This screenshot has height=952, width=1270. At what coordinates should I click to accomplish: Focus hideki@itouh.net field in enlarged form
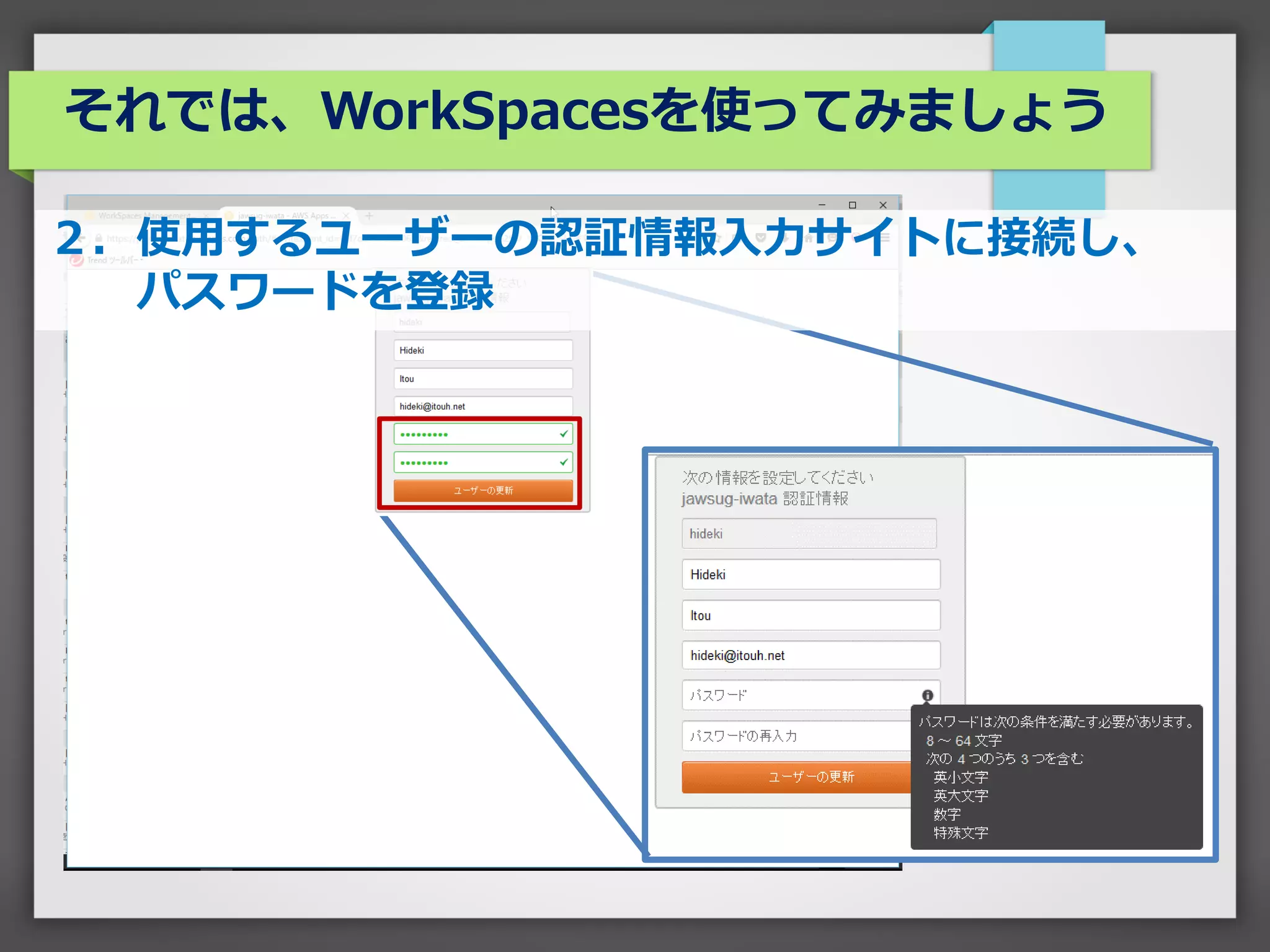pyautogui.click(x=811, y=655)
